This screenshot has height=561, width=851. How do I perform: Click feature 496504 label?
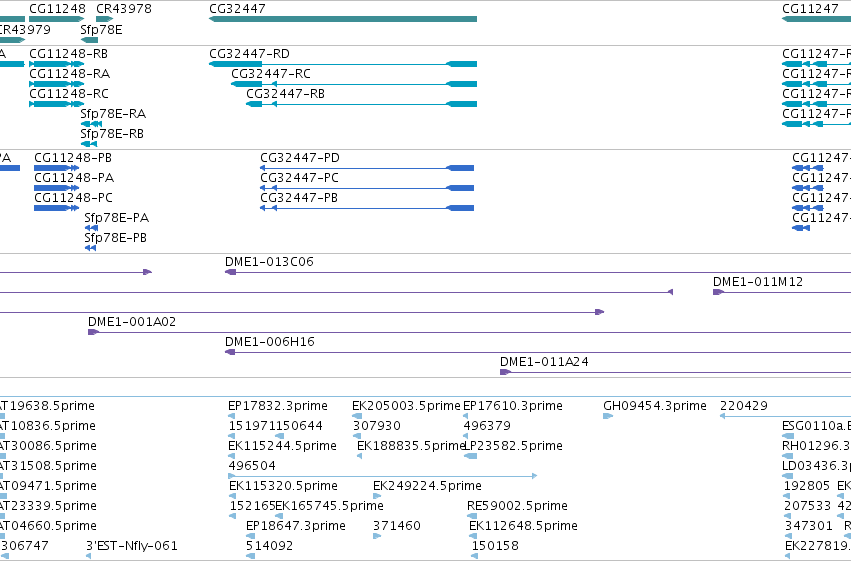click(252, 466)
